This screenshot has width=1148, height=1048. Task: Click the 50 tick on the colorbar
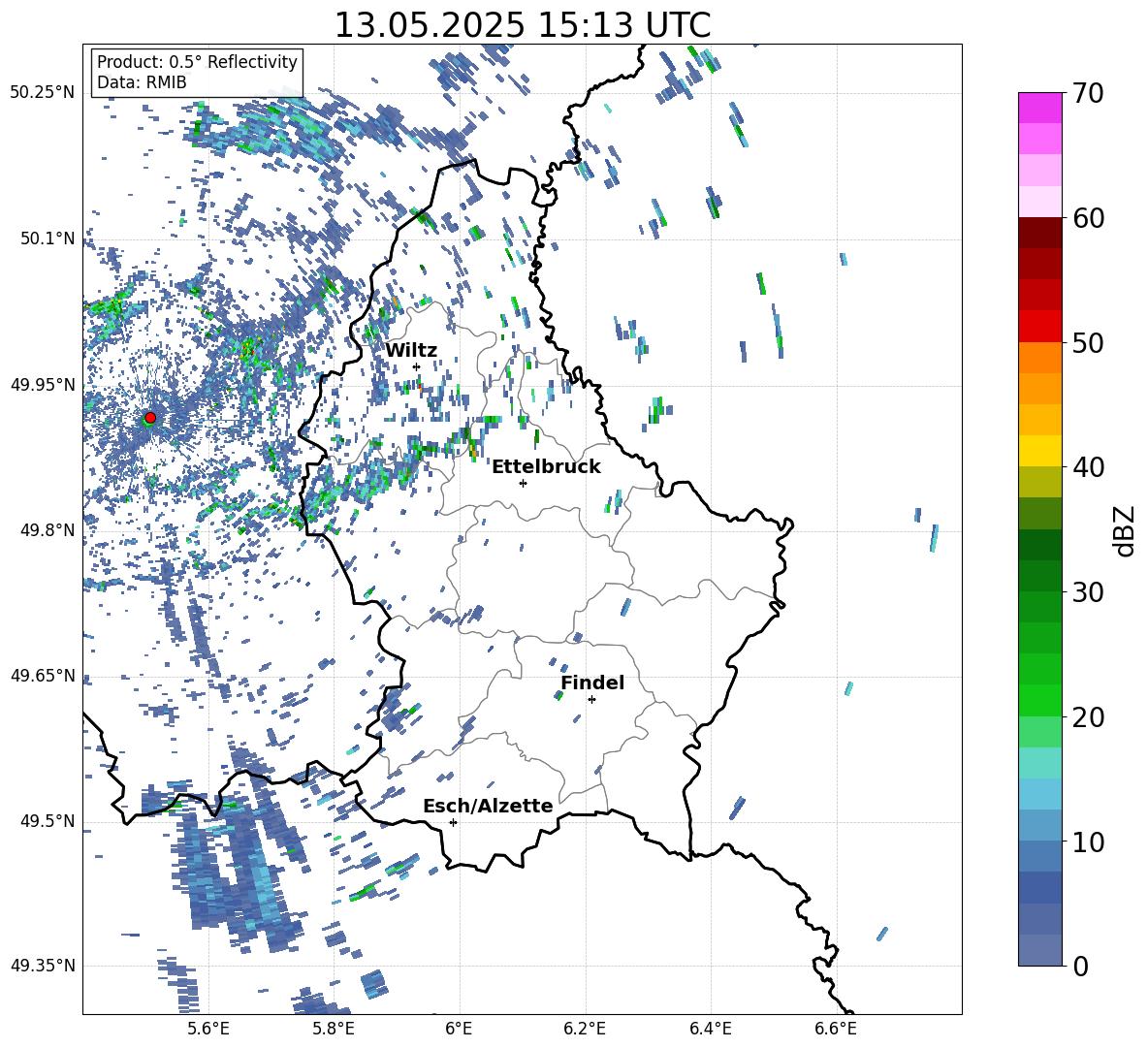[1088, 342]
